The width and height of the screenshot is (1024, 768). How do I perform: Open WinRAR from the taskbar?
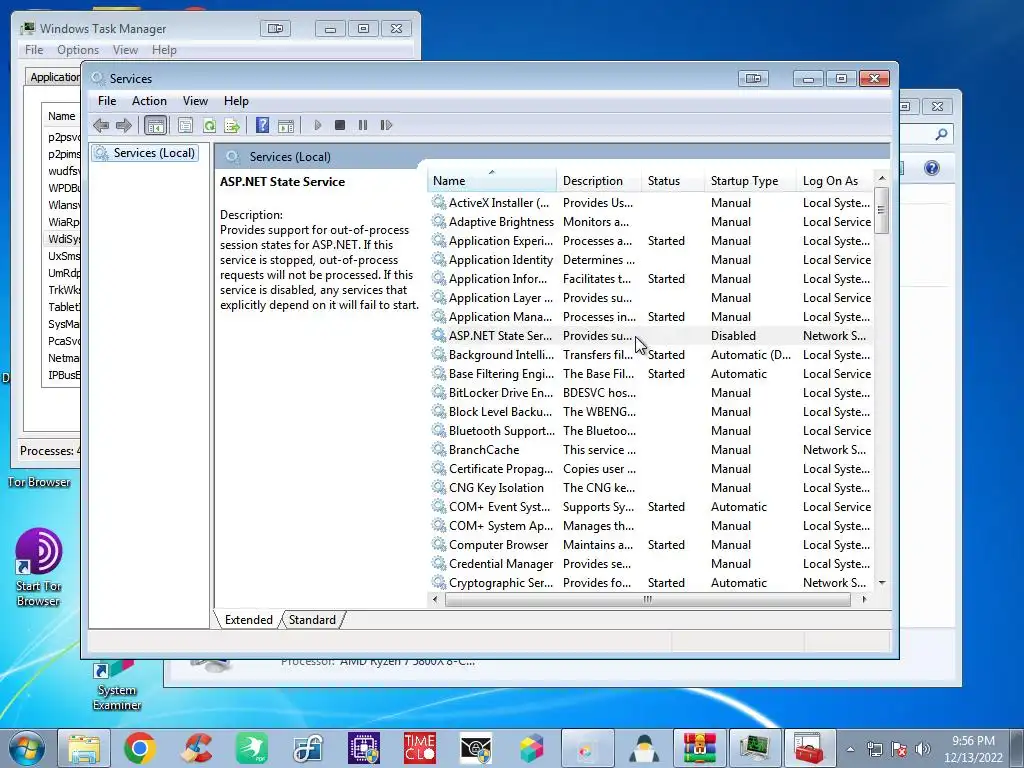click(x=699, y=748)
